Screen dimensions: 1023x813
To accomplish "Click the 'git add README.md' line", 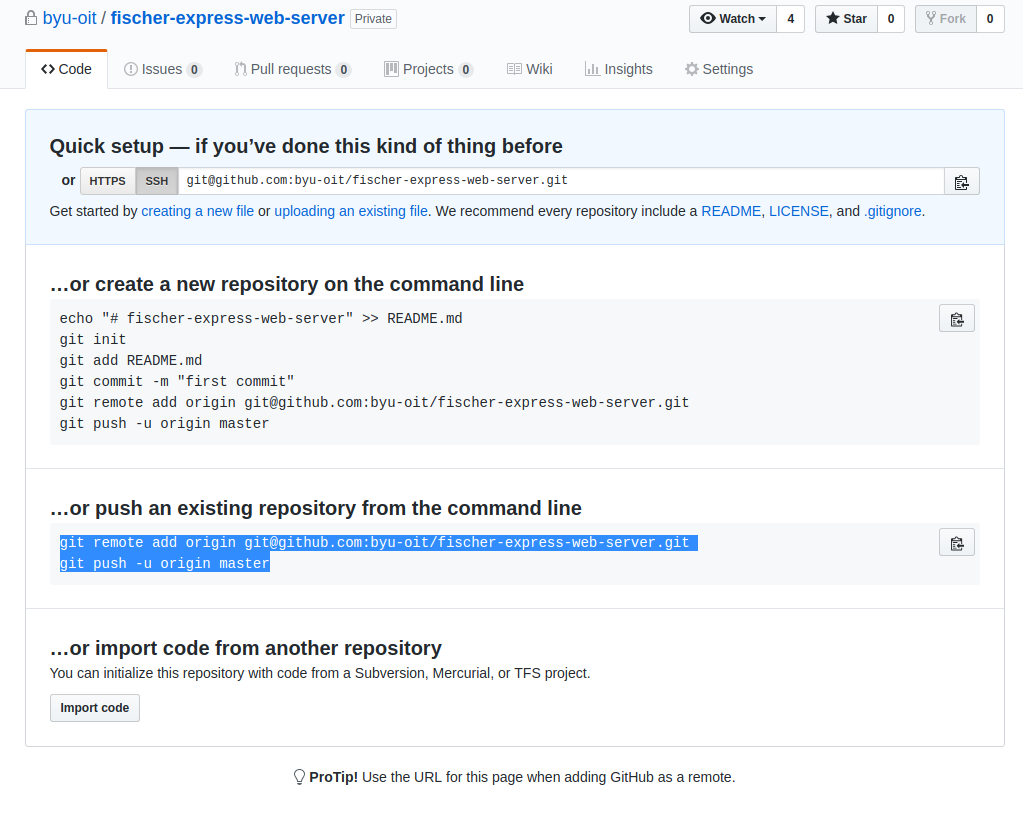I will pos(130,360).
